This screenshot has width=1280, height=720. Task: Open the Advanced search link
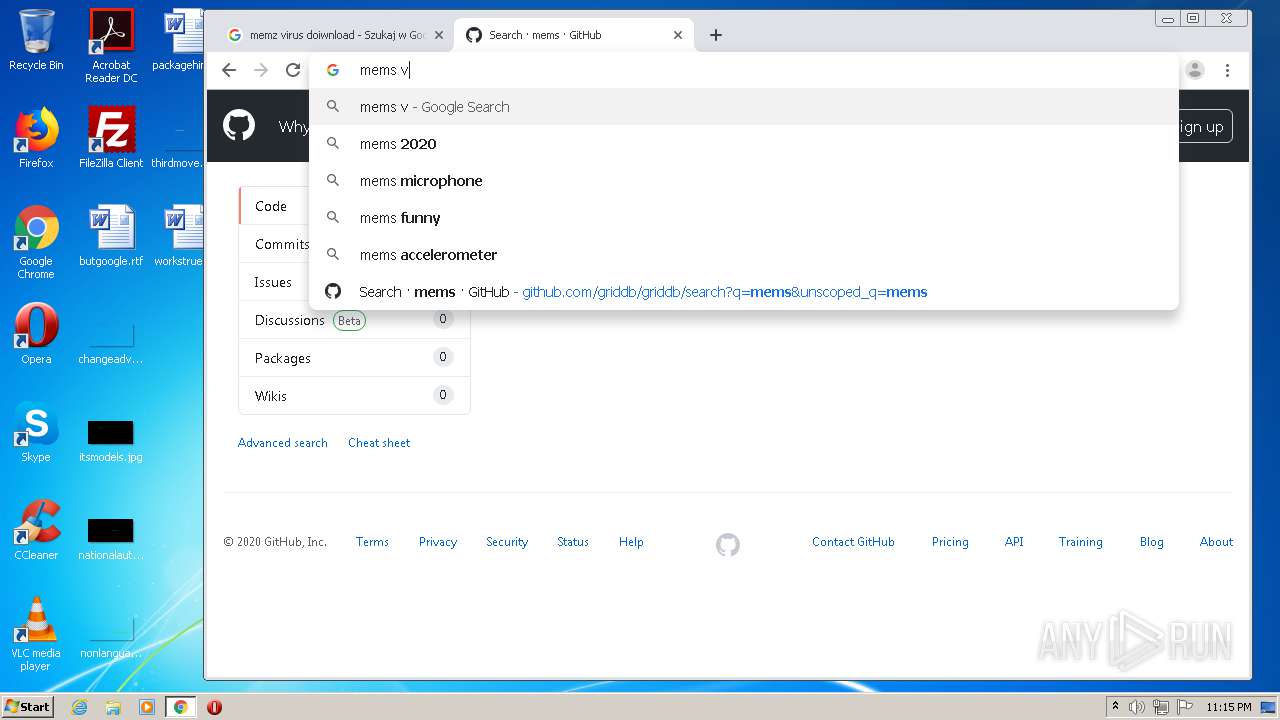(x=283, y=443)
